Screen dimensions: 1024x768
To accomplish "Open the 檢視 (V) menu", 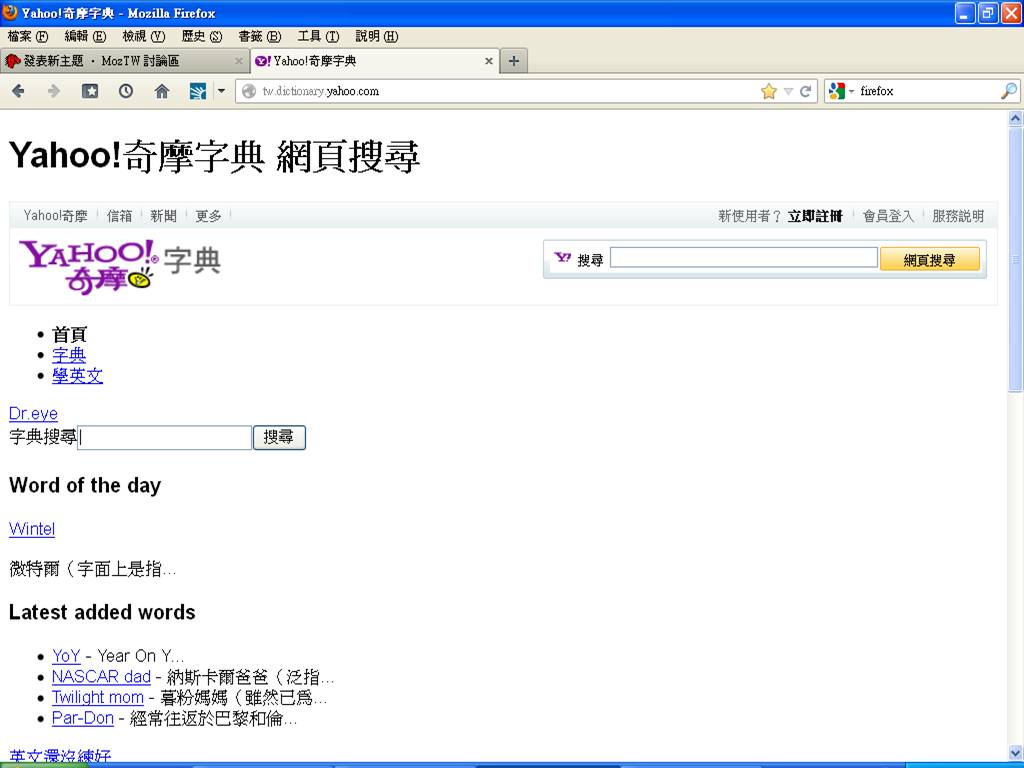I will pyautogui.click(x=144, y=36).
